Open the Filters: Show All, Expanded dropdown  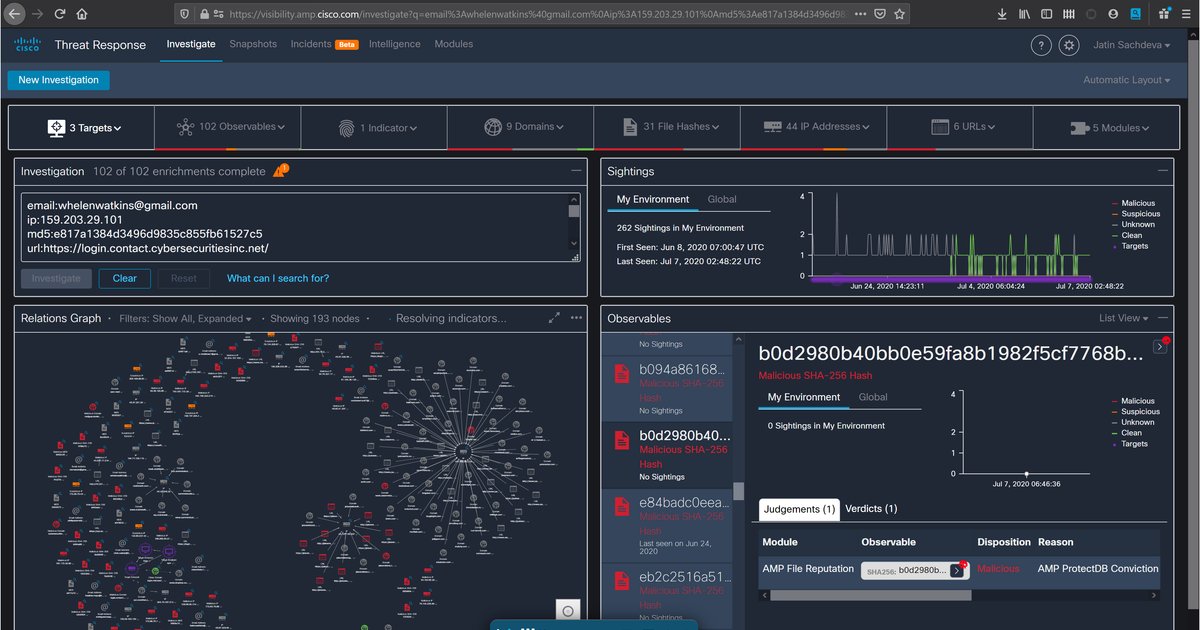coord(186,318)
